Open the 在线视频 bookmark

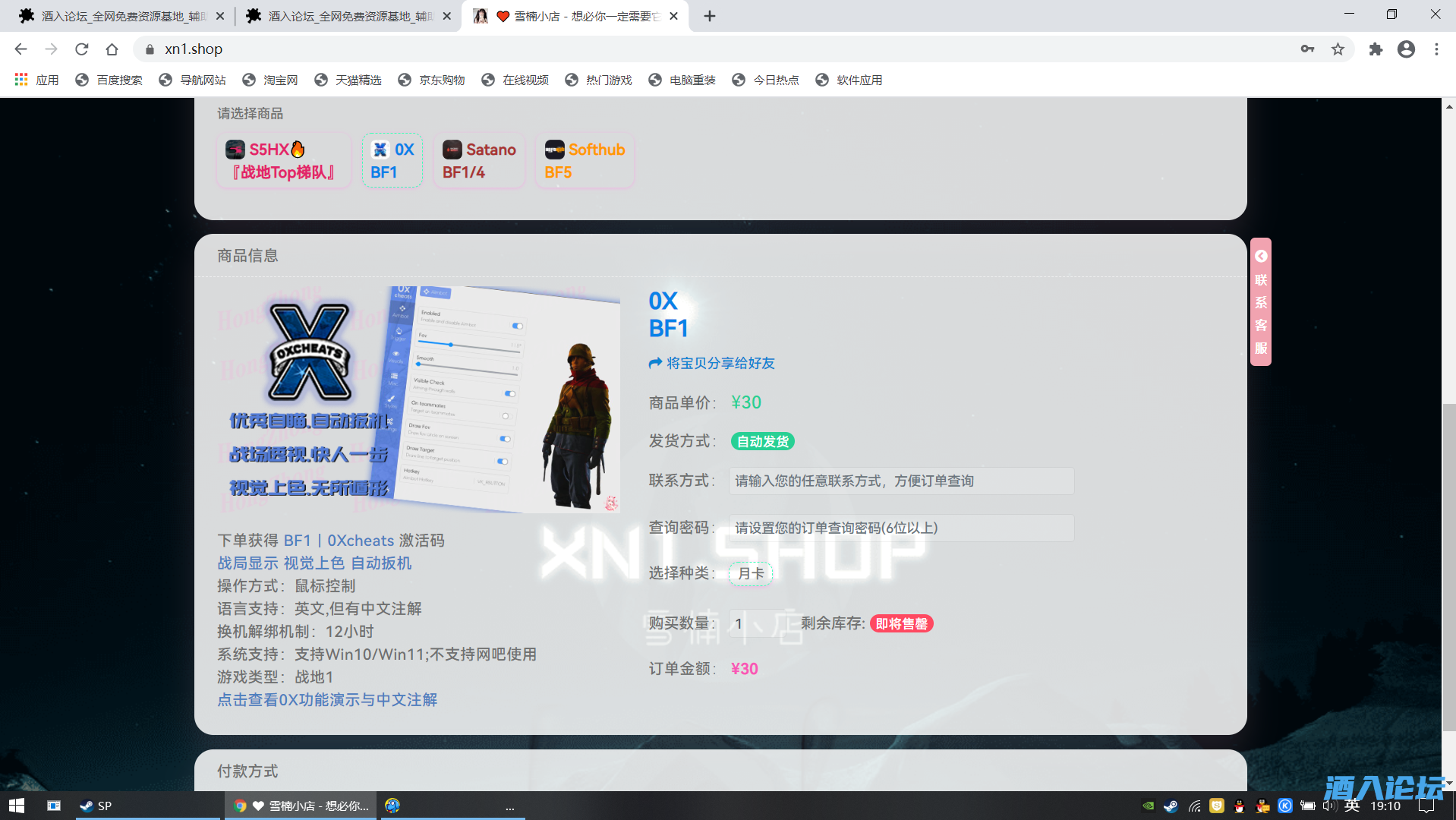[515, 80]
